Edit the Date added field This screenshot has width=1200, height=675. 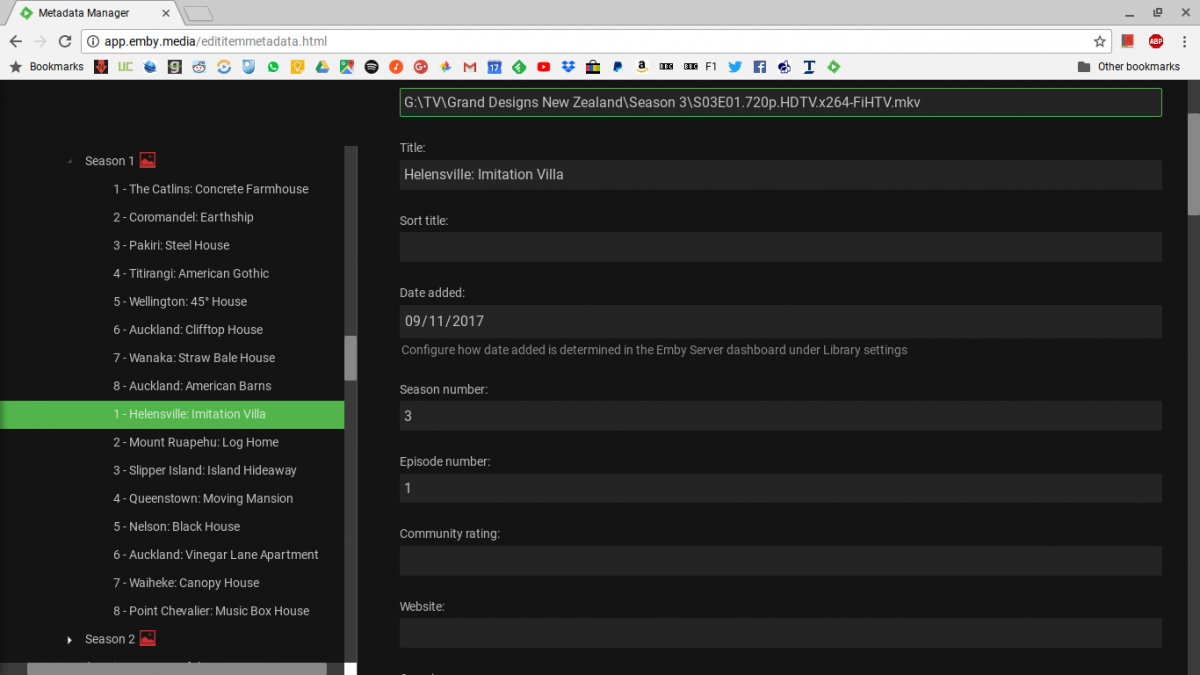(781, 321)
